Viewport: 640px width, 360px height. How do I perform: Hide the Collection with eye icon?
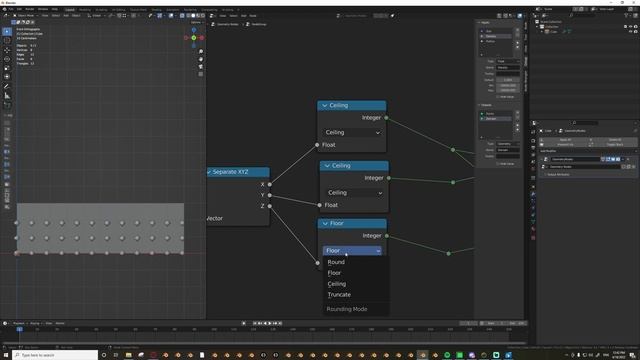[631, 27]
